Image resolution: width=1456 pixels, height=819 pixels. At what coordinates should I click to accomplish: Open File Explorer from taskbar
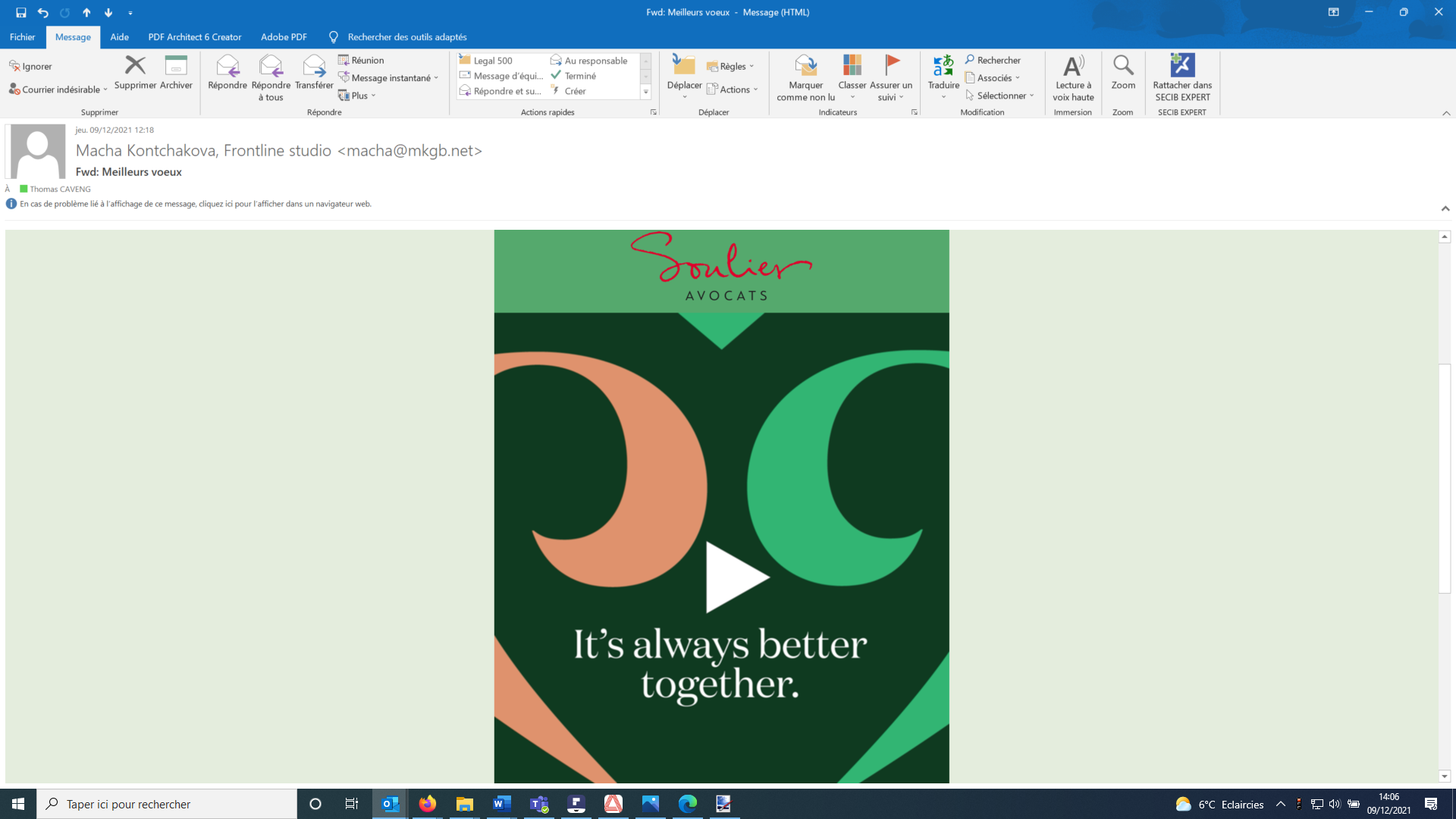pos(464,804)
